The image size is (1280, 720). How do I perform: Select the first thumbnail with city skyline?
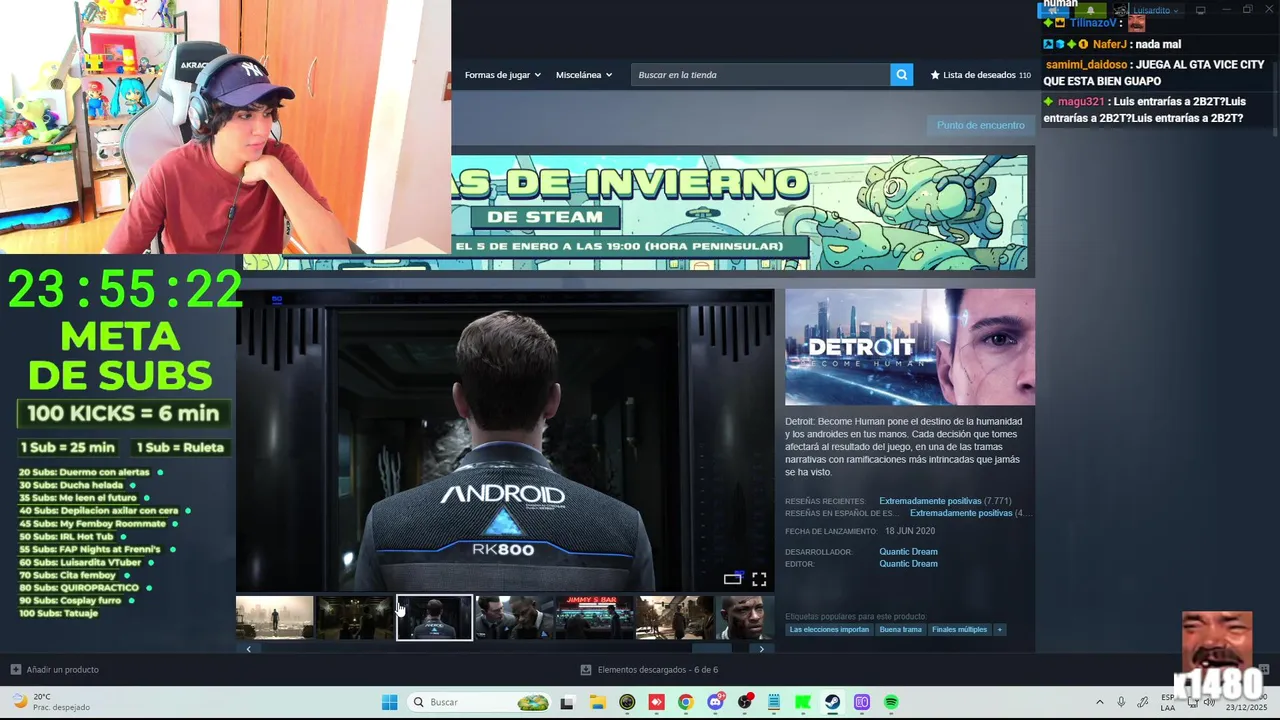[274, 618]
